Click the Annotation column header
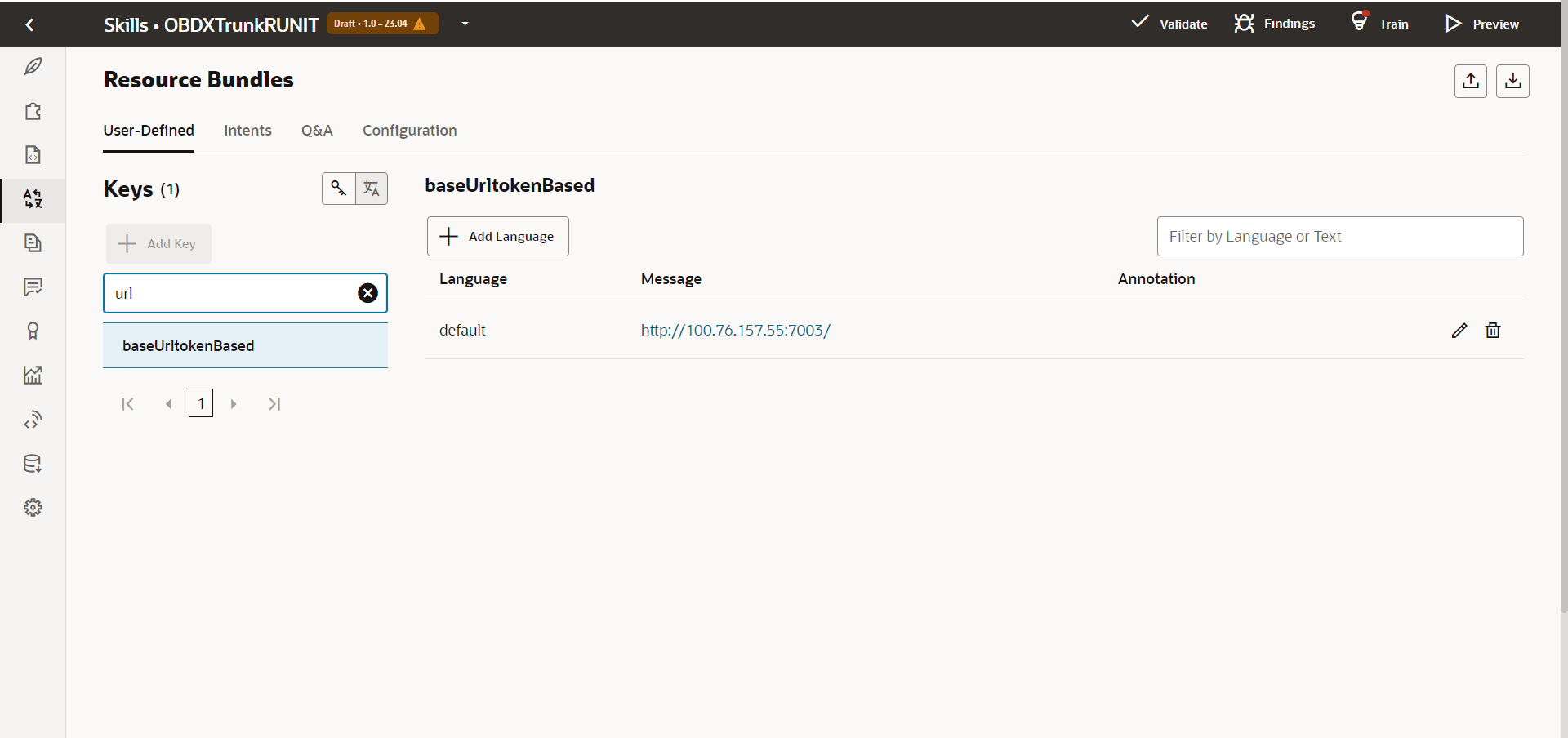1568x738 pixels. click(1156, 279)
